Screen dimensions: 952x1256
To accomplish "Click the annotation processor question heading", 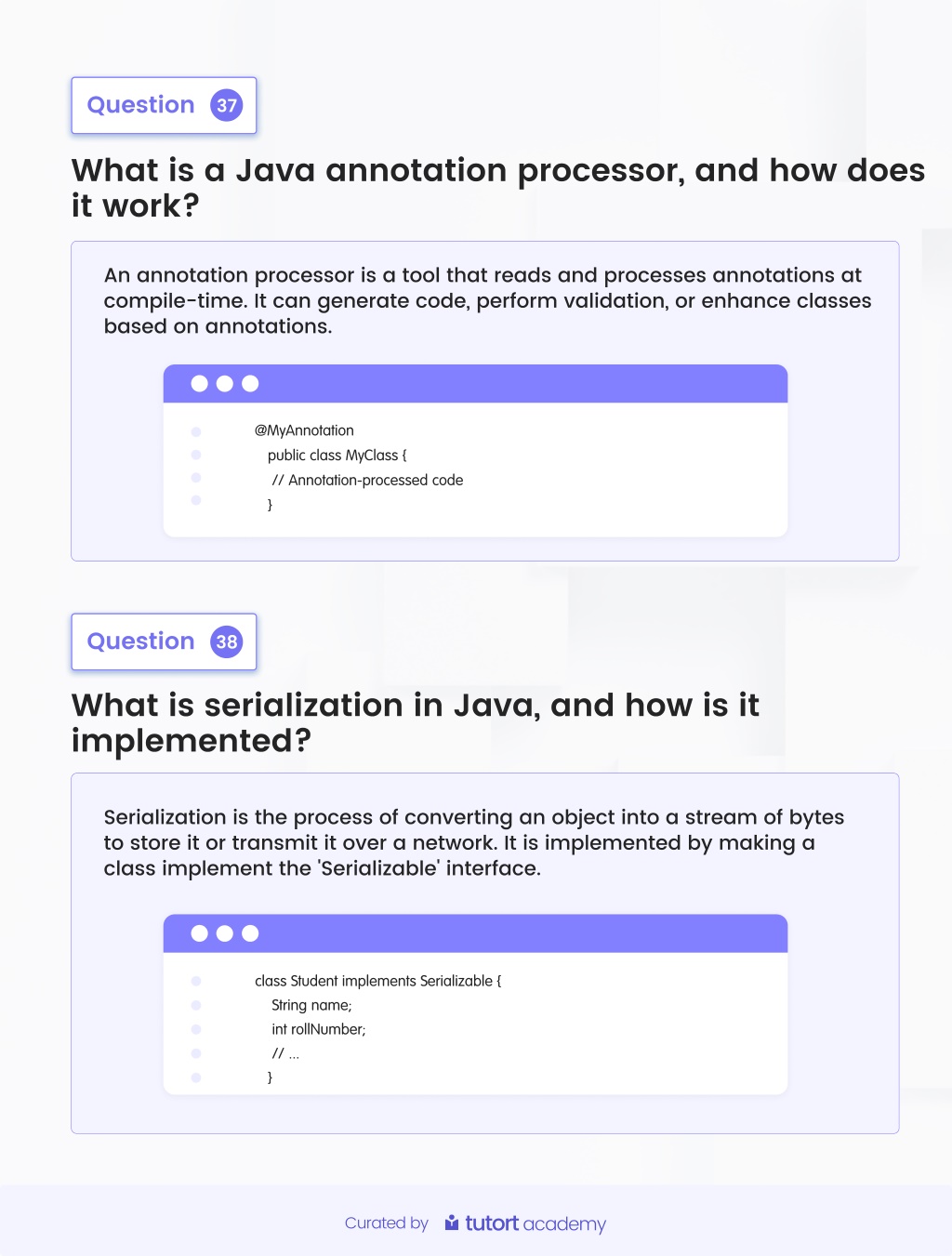I will (498, 188).
